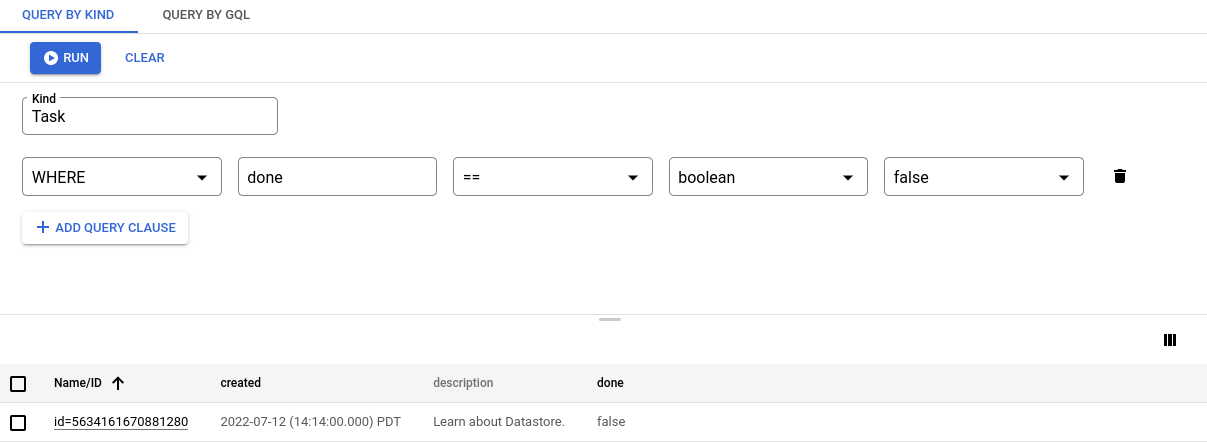Open entity id=5634161670881280 link

(121, 422)
